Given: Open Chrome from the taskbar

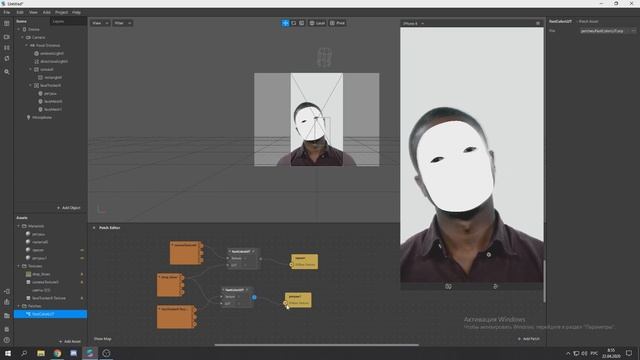Looking at the screenshot, I should point(57,353).
